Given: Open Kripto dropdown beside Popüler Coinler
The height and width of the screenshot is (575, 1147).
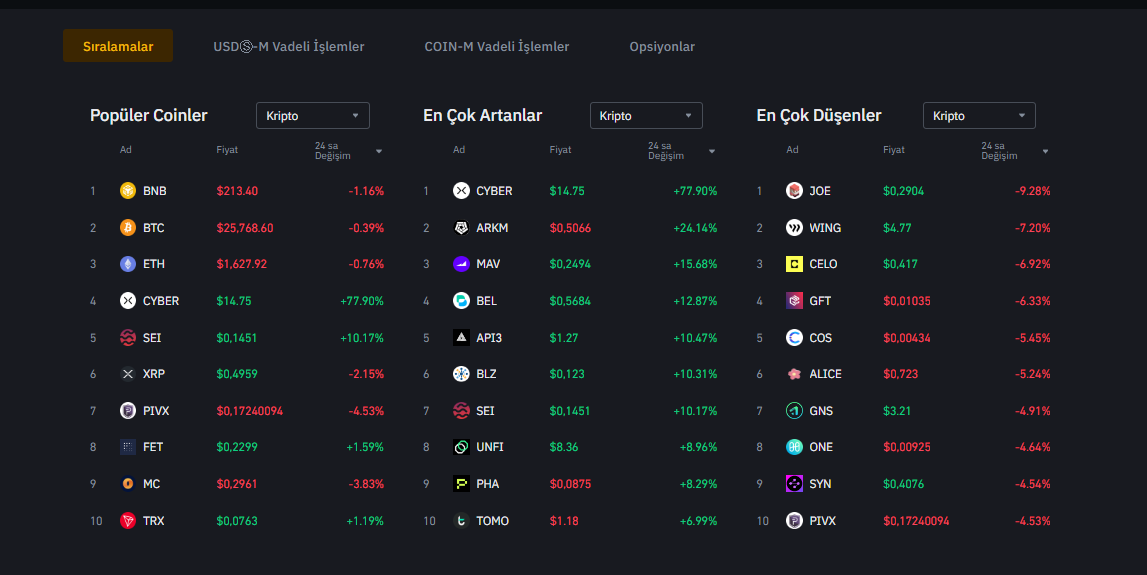Looking at the screenshot, I should click(x=312, y=116).
